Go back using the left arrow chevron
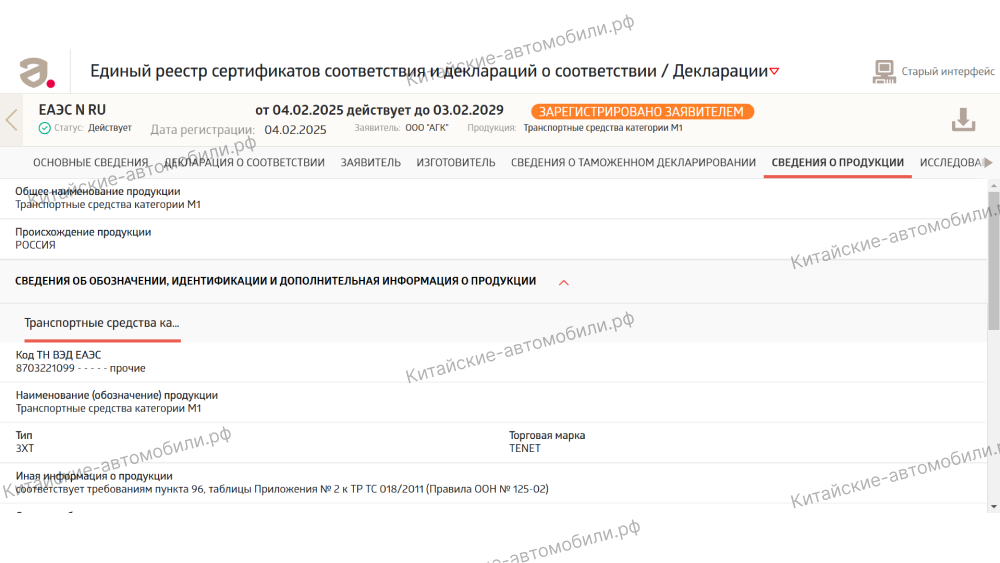 pyautogui.click(x=11, y=120)
